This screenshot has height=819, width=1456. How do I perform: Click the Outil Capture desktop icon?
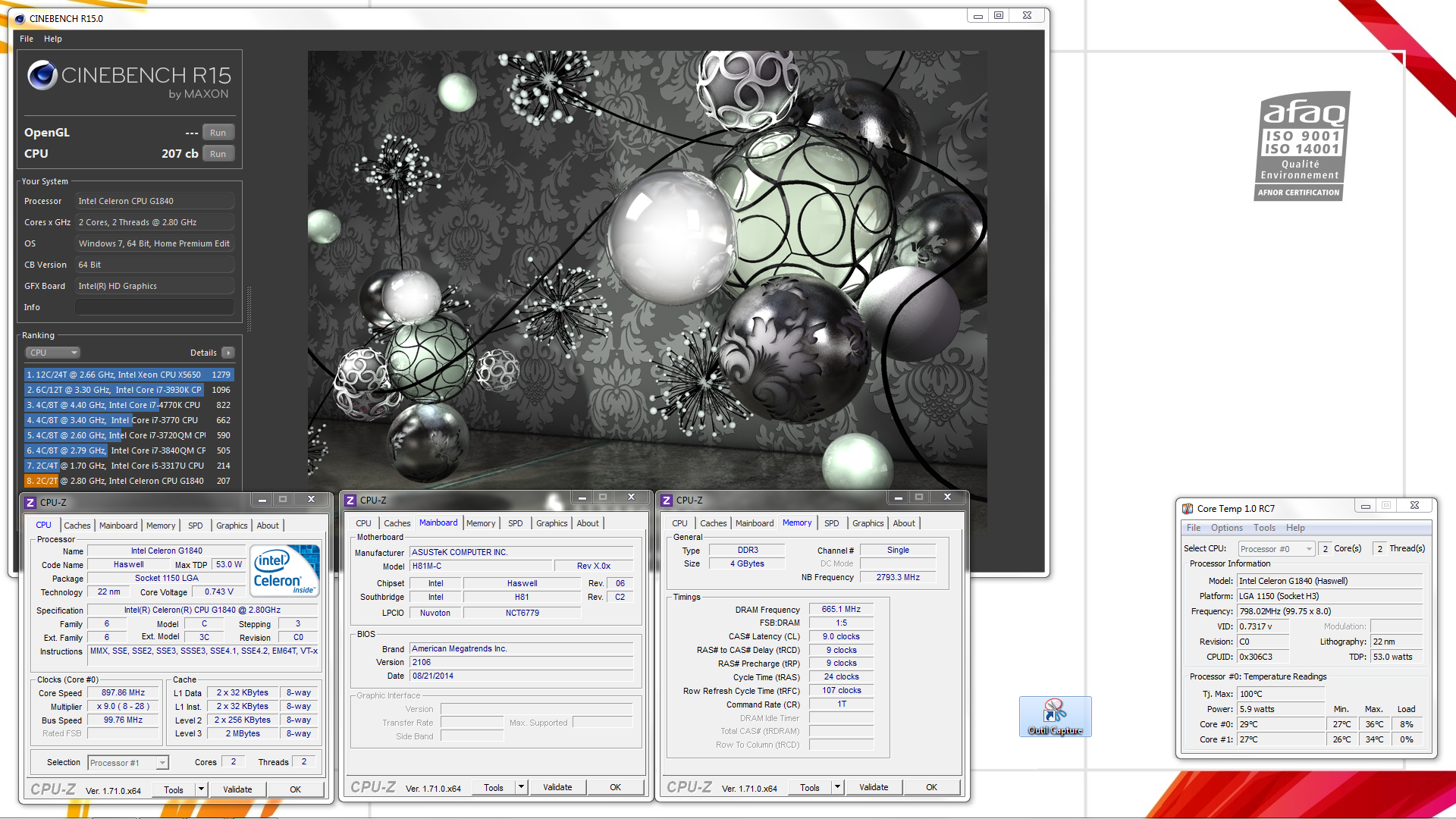click(1055, 717)
